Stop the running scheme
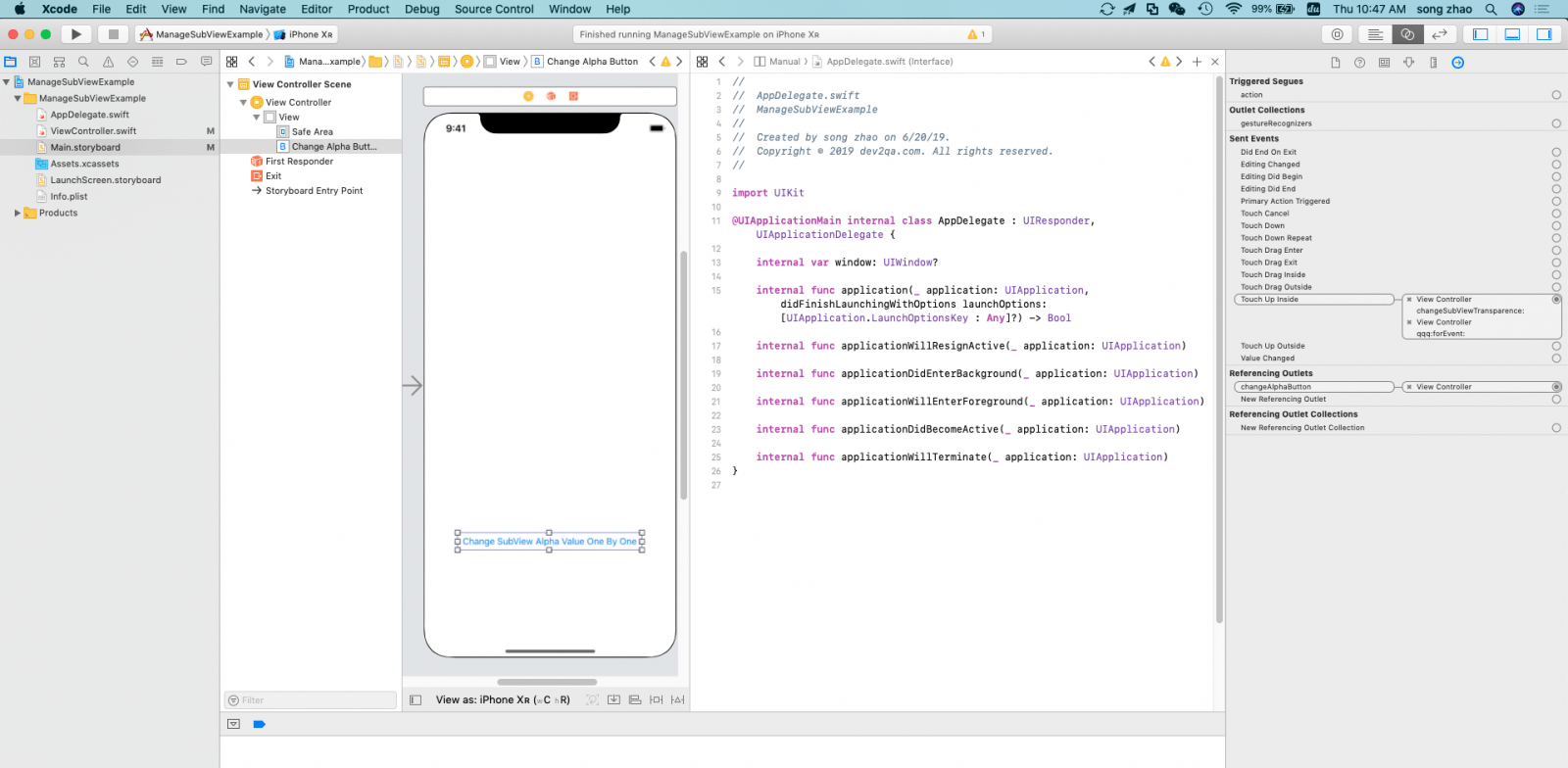 pyautogui.click(x=113, y=34)
